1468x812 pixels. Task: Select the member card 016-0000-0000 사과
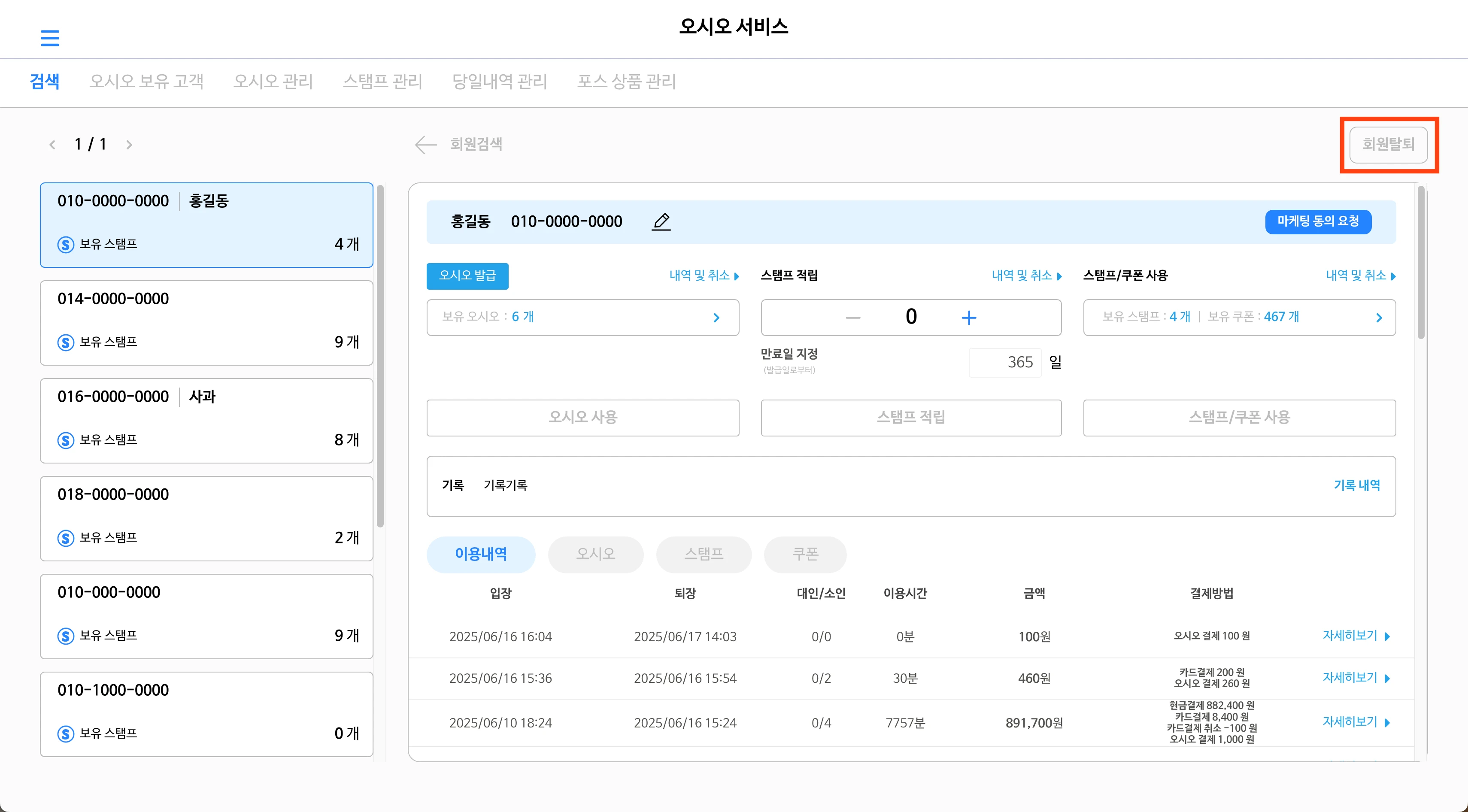[x=206, y=421]
